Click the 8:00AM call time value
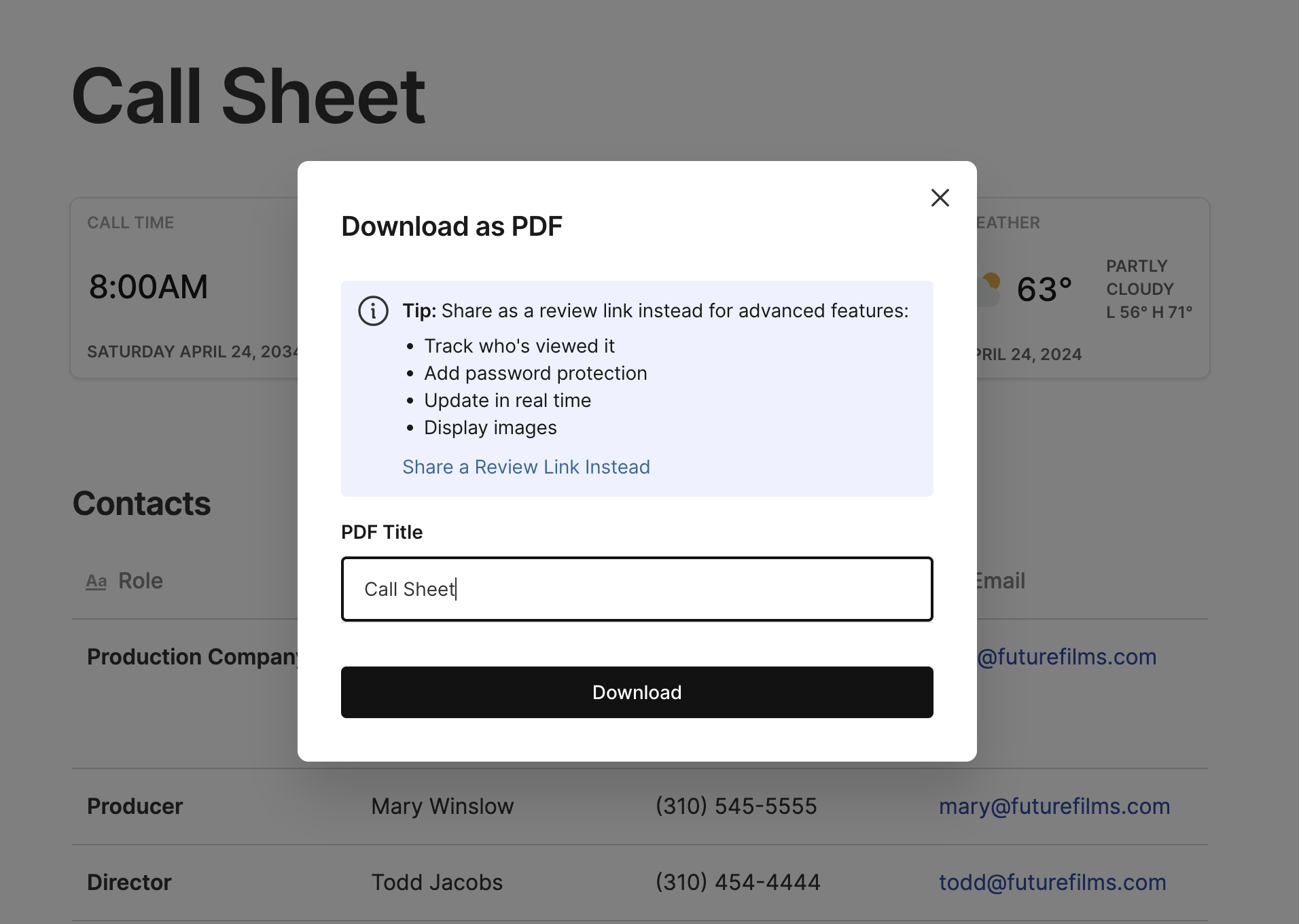The height and width of the screenshot is (924, 1299). tap(148, 287)
